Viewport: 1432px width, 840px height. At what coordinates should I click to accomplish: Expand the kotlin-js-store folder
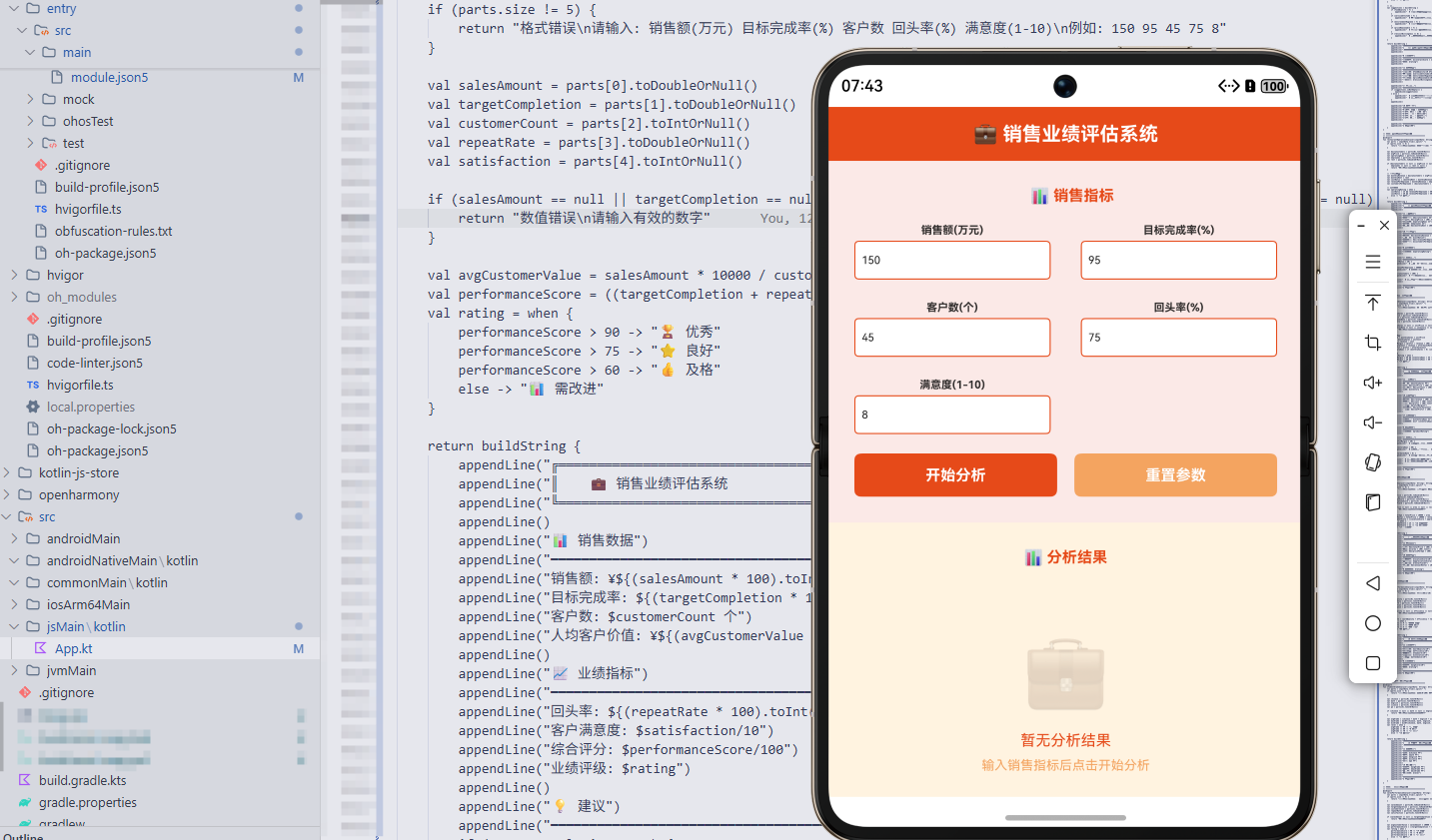tap(6, 472)
